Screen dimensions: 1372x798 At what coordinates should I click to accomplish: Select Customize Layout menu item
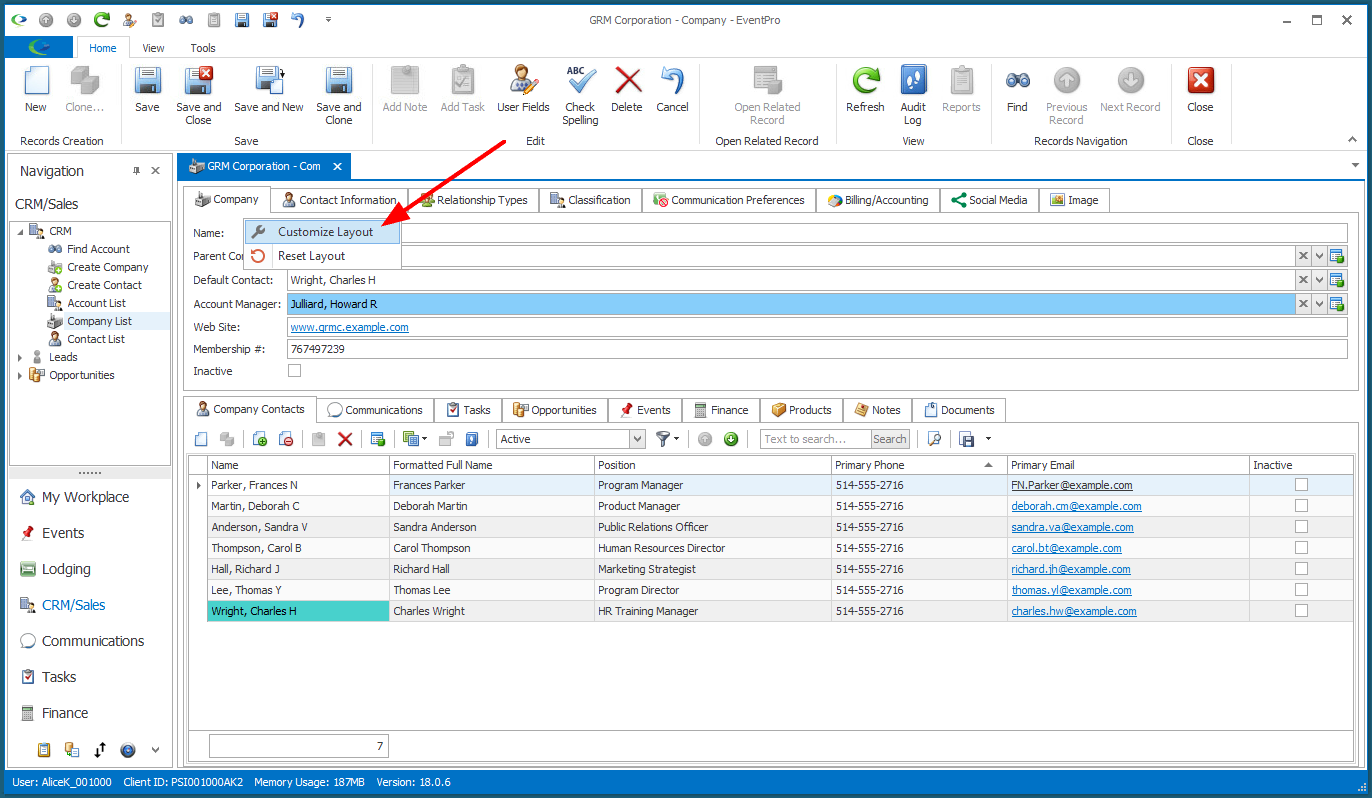tap(322, 232)
